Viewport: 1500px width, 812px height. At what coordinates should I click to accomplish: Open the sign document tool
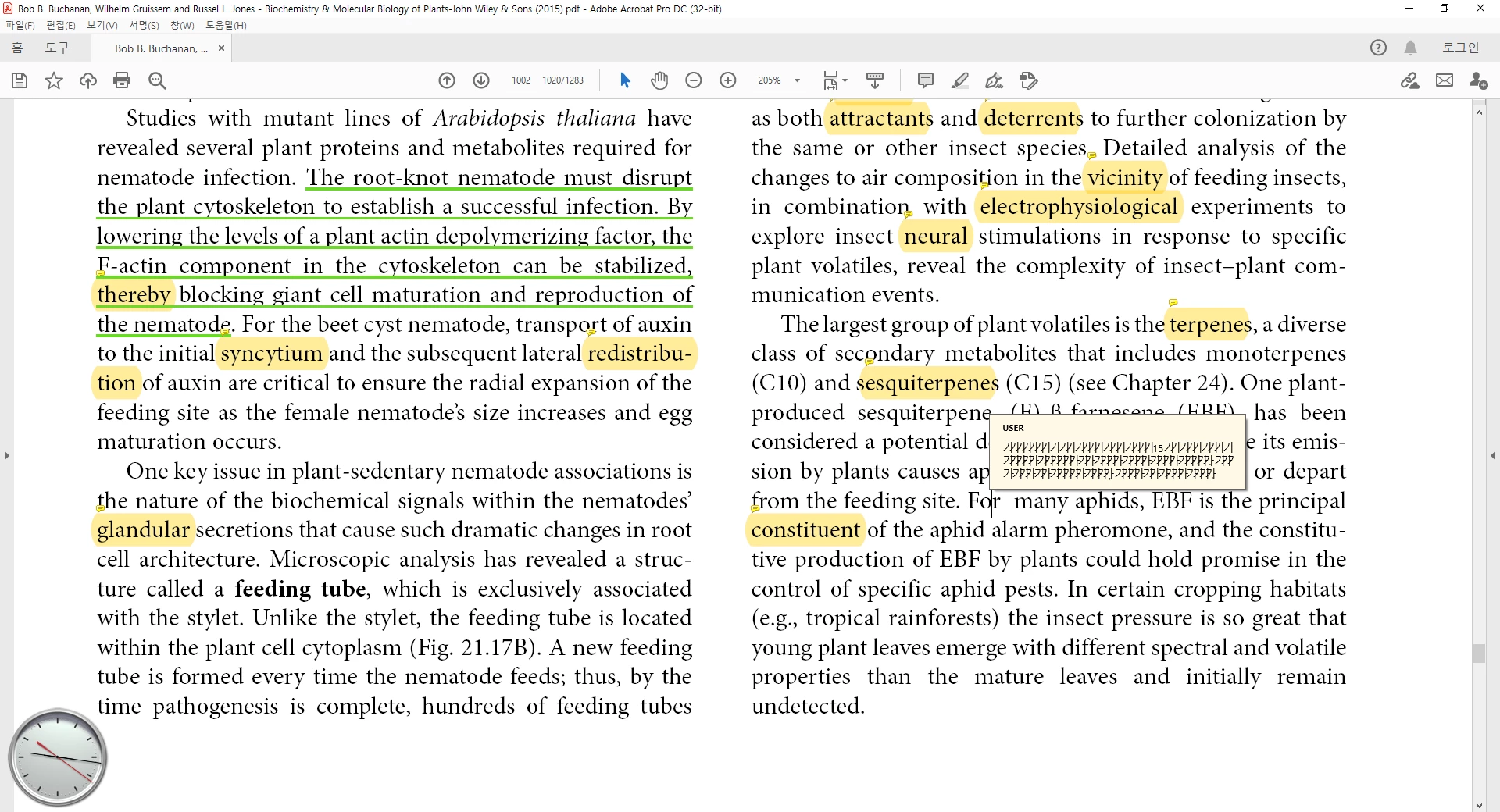click(x=994, y=80)
